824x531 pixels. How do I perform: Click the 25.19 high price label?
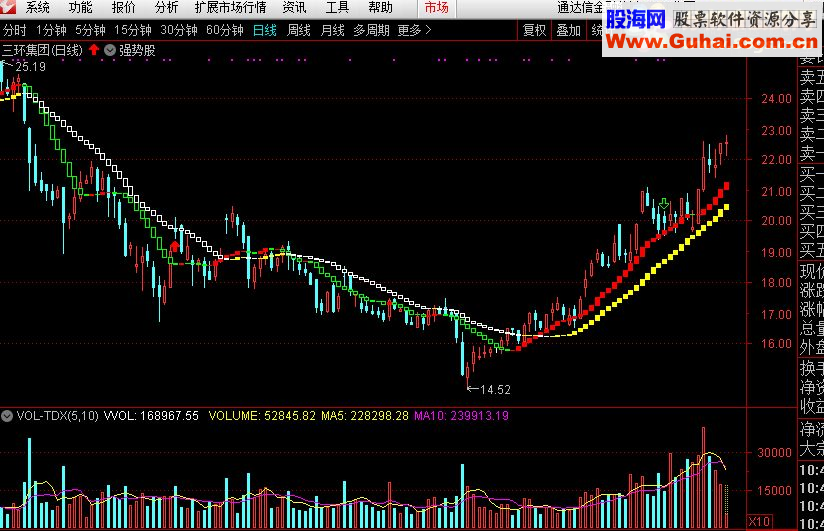pyautogui.click(x=30, y=67)
